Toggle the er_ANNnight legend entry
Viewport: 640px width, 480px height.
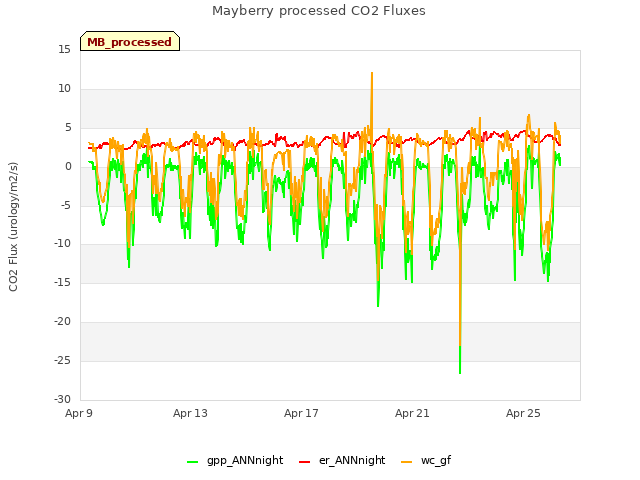click(342, 460)
